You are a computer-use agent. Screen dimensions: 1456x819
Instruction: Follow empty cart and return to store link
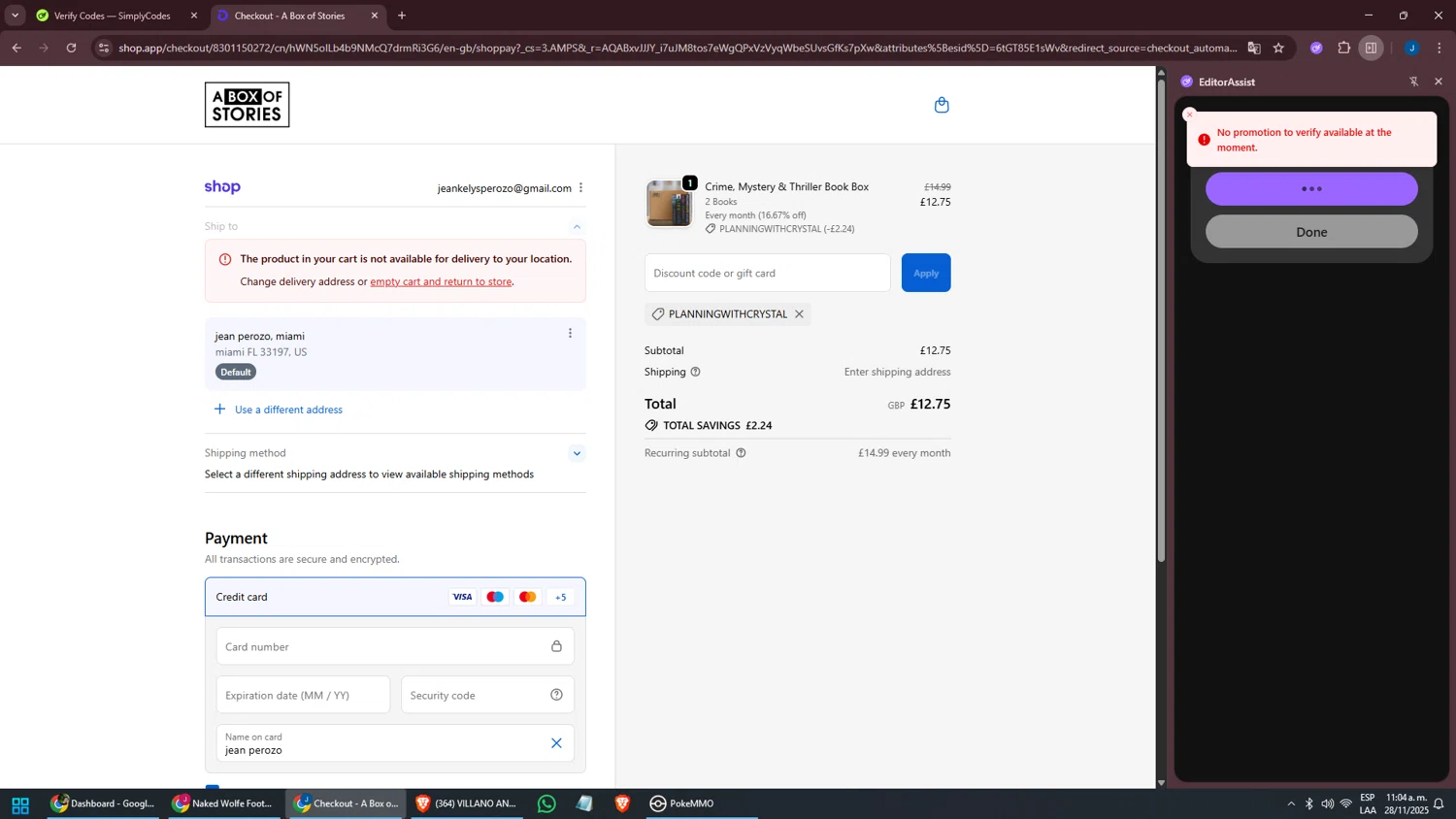pos(441,281)
